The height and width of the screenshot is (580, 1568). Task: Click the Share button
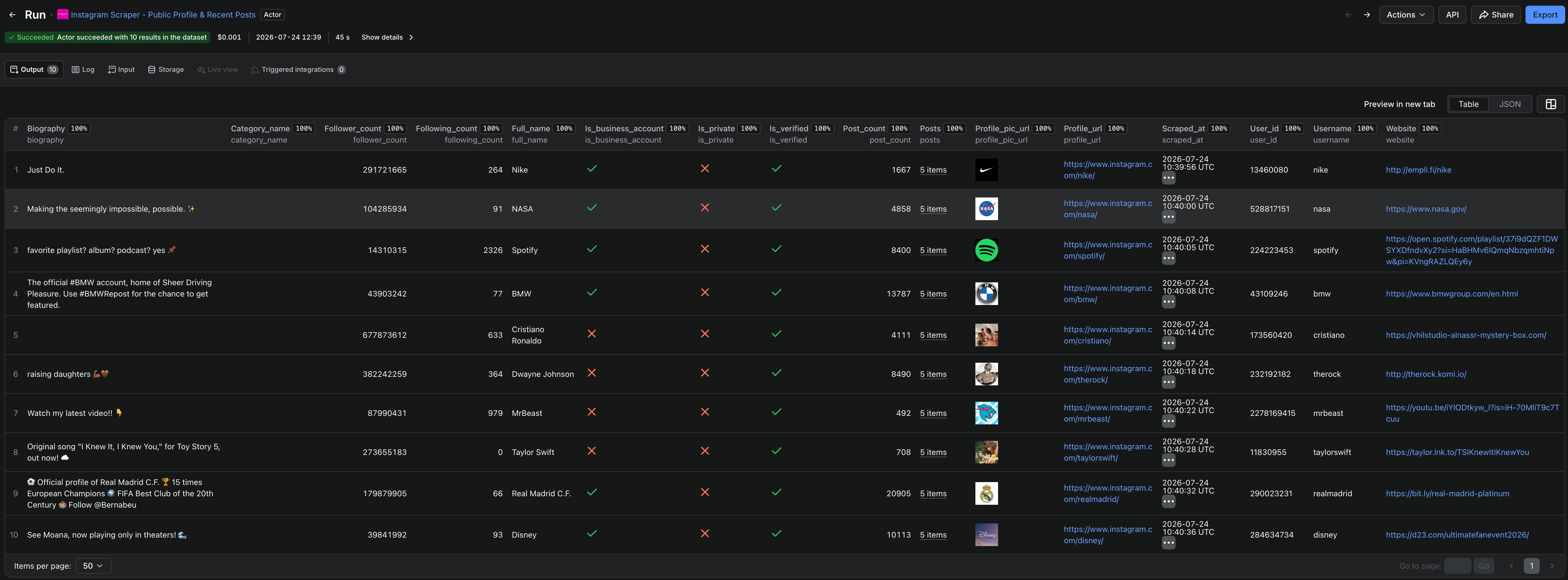tap(1496, 15)
